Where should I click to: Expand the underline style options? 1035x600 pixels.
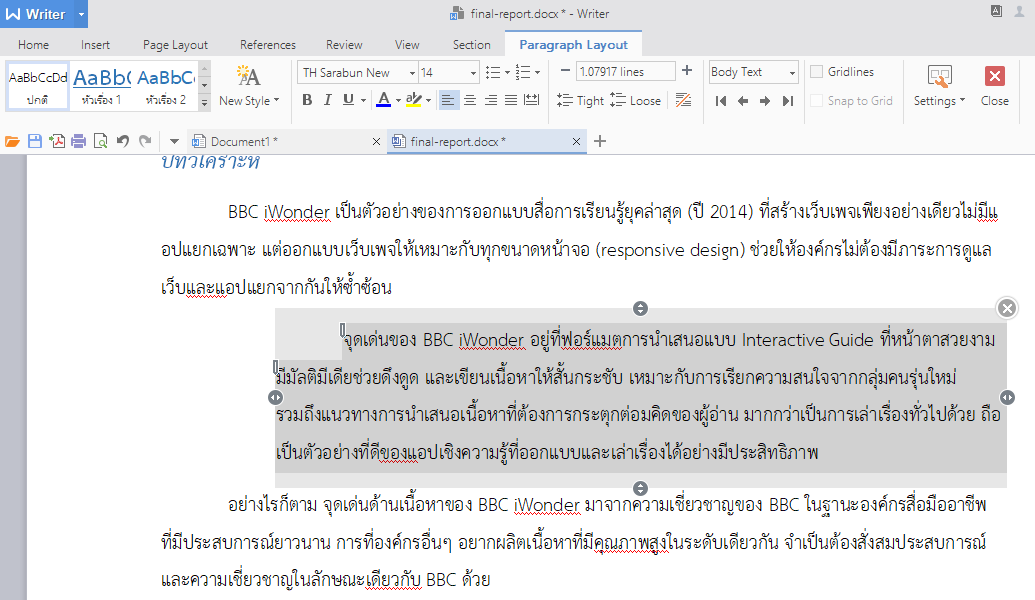(x=363, y=100)
